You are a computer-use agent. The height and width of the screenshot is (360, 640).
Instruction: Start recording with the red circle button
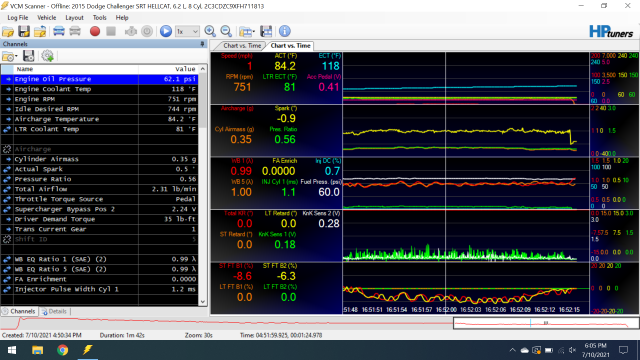tap(95, 31)
